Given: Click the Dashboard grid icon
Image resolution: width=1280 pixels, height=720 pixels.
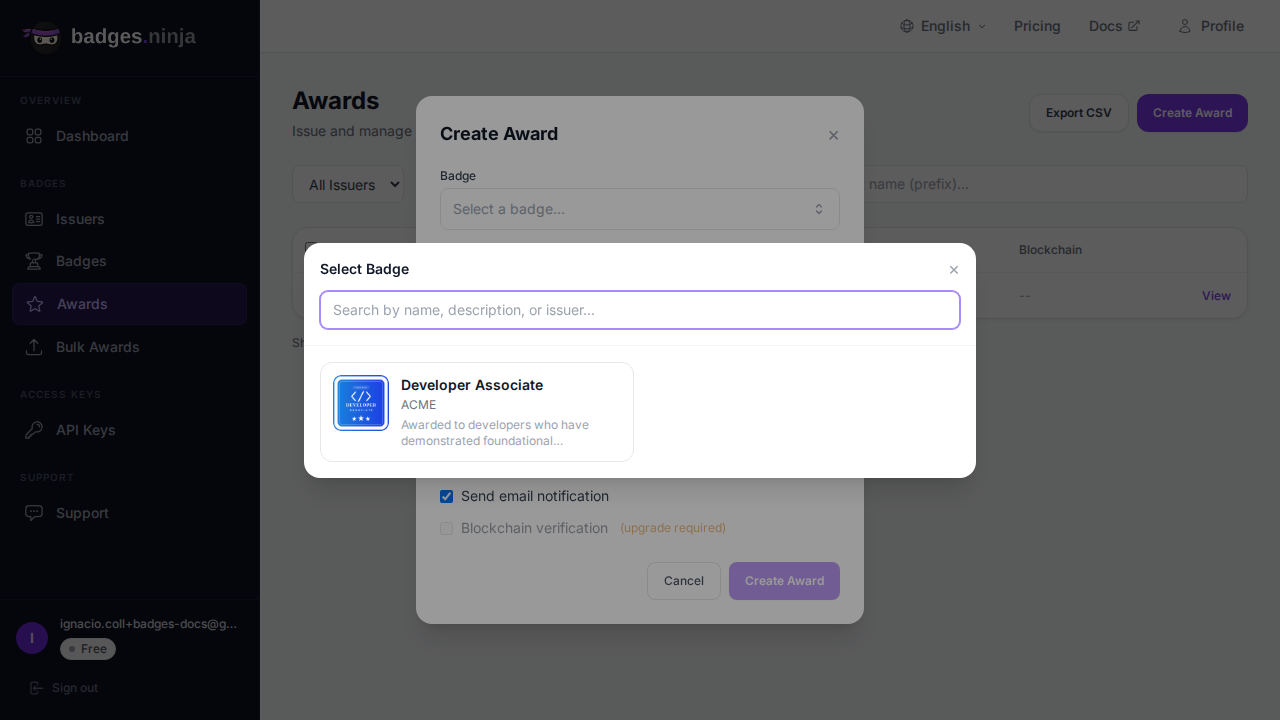Looking at the screenshot, I should click(34, 136).
